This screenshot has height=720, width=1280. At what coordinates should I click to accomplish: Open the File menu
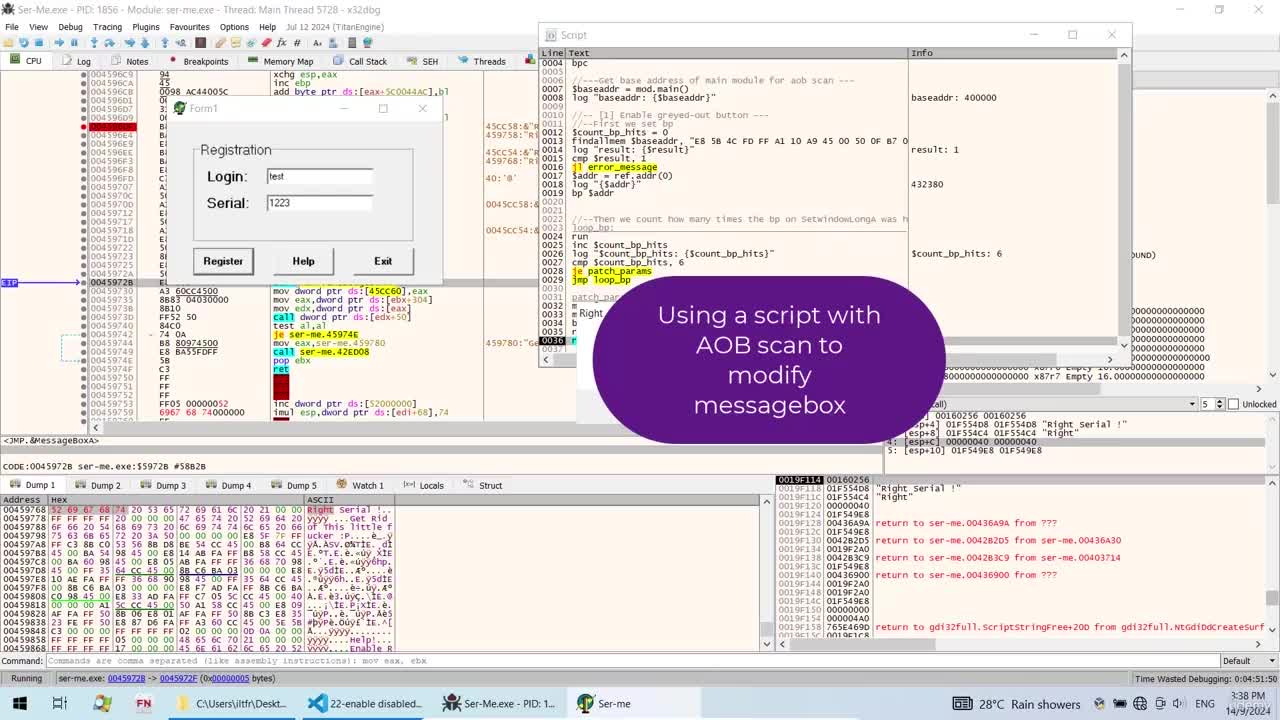[12, 27]
